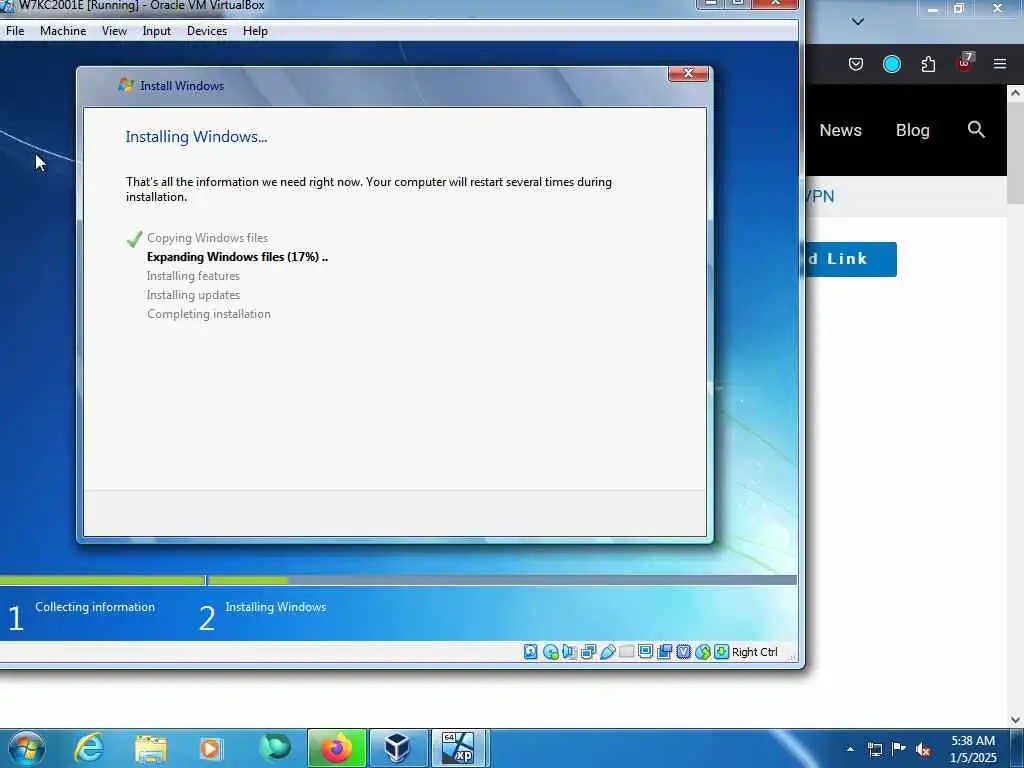Click the blue Link button in Firefox

point(851,259)
